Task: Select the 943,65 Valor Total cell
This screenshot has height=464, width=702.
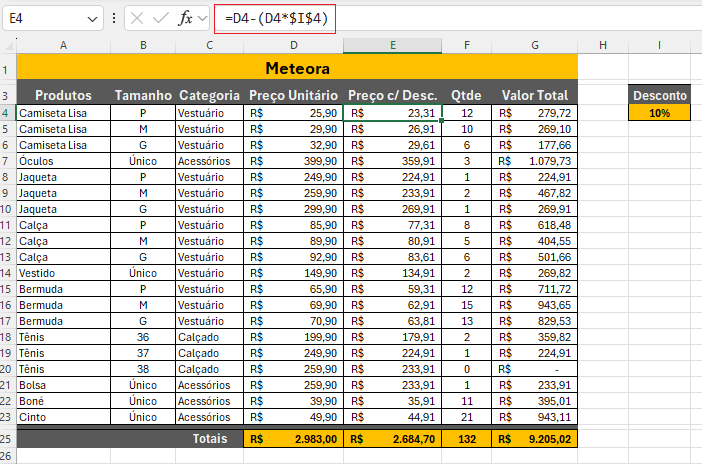Action: [x=535, y=305]
